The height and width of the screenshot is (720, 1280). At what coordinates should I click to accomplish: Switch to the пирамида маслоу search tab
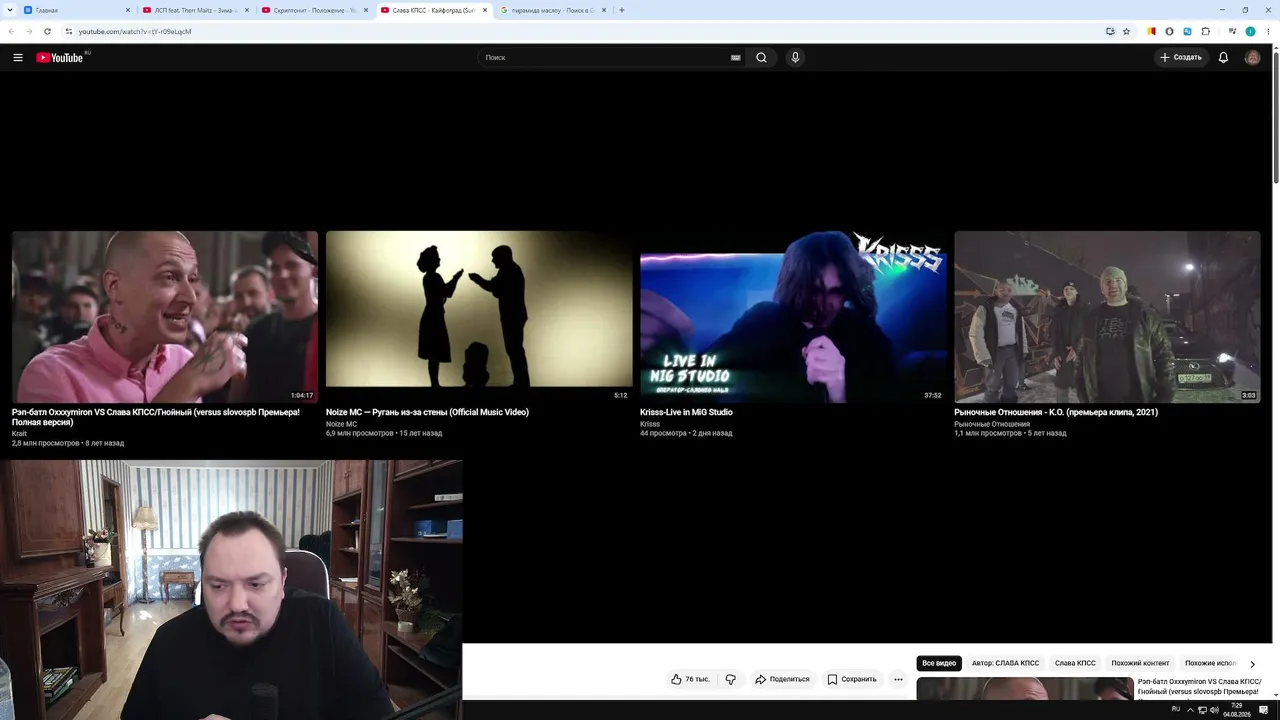(x=553, y=10)
